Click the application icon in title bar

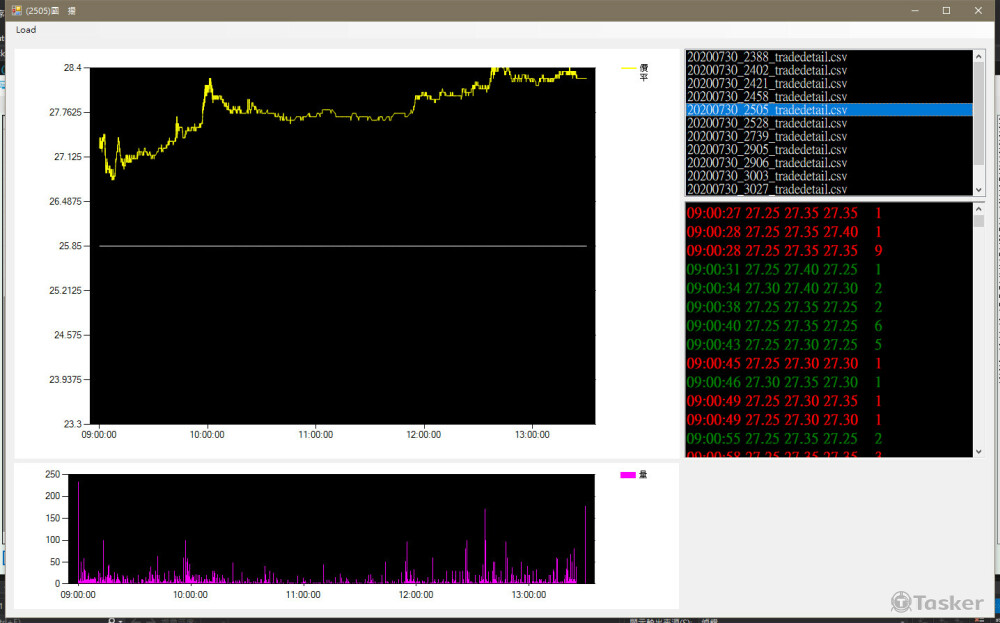point(17,10)
